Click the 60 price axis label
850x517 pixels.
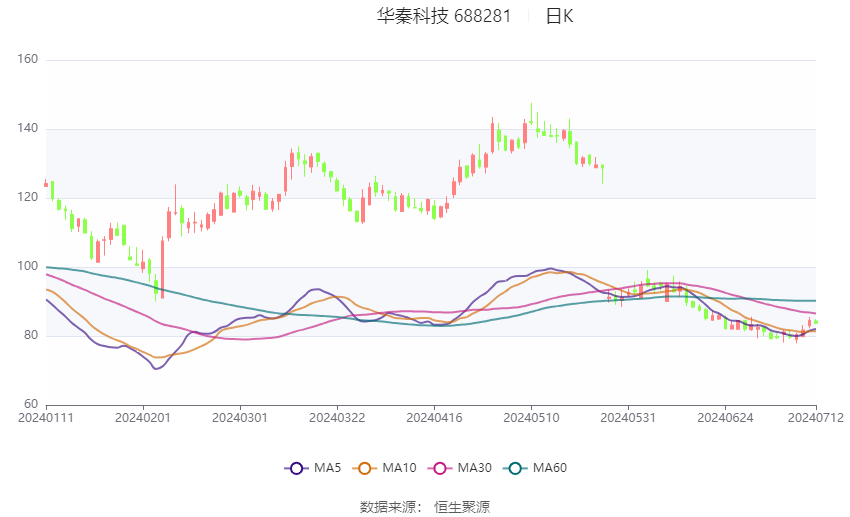click(31, 404)
